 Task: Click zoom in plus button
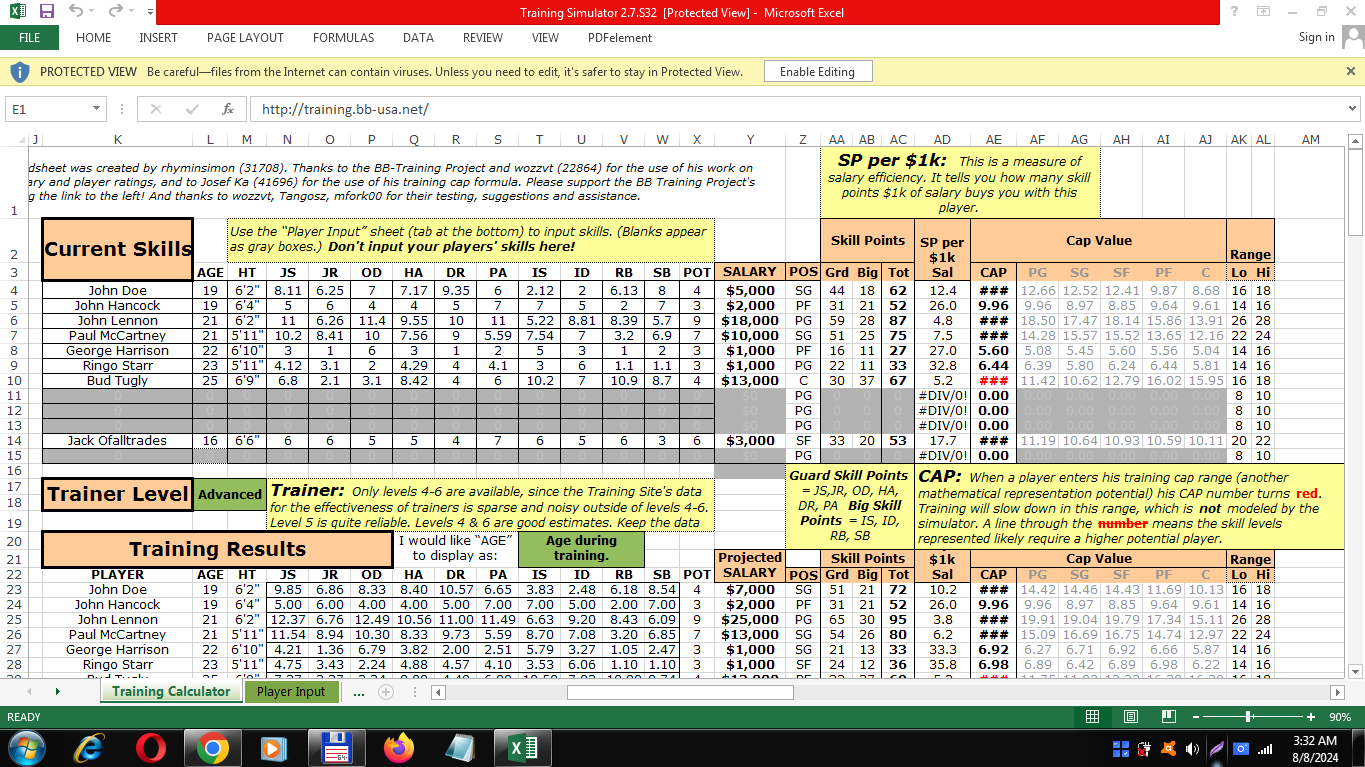[x=1311, y=717]
